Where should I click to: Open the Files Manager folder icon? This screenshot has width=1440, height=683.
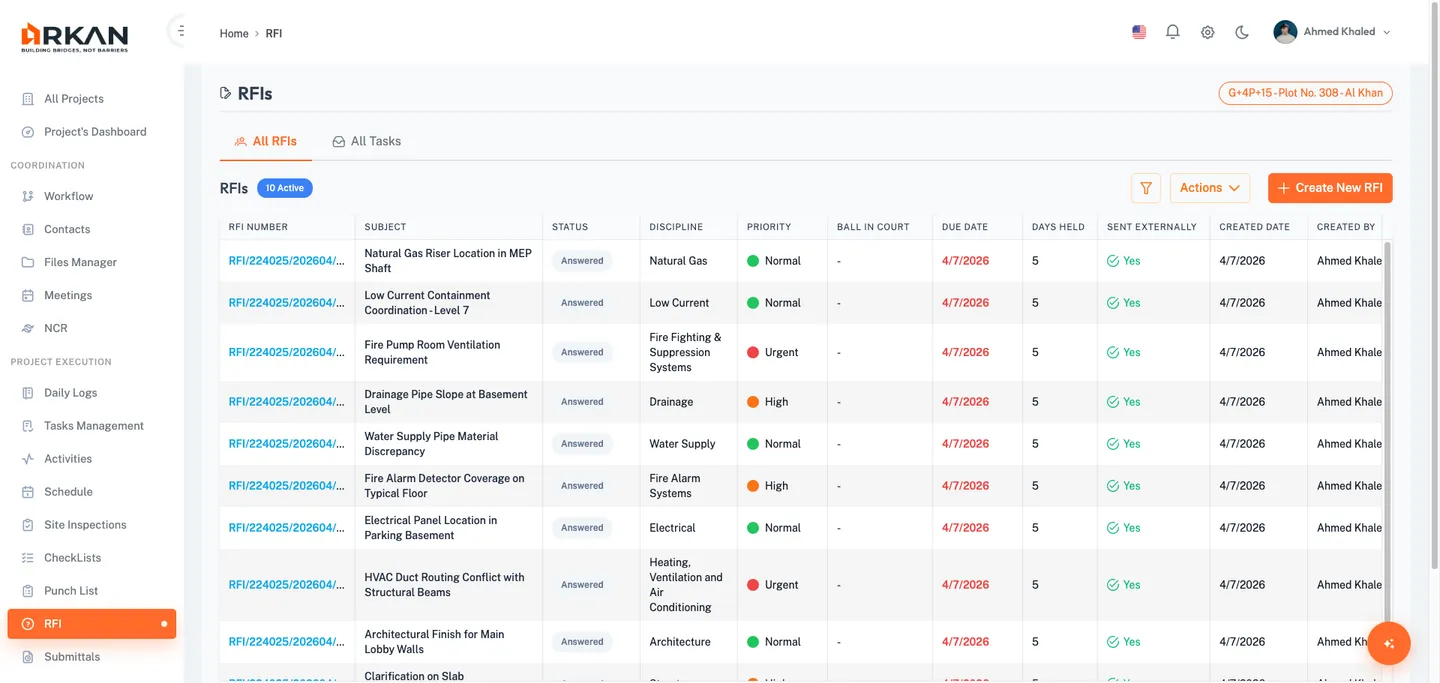[x=27, y=261]
